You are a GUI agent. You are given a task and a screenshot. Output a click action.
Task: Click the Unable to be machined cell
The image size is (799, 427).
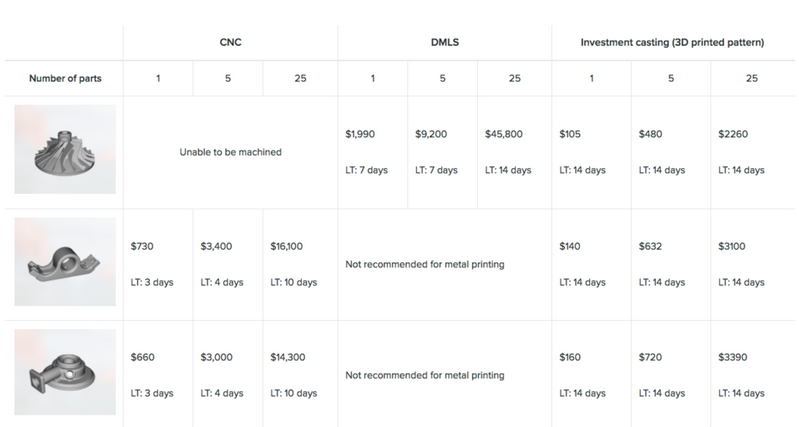click(230, 152)
